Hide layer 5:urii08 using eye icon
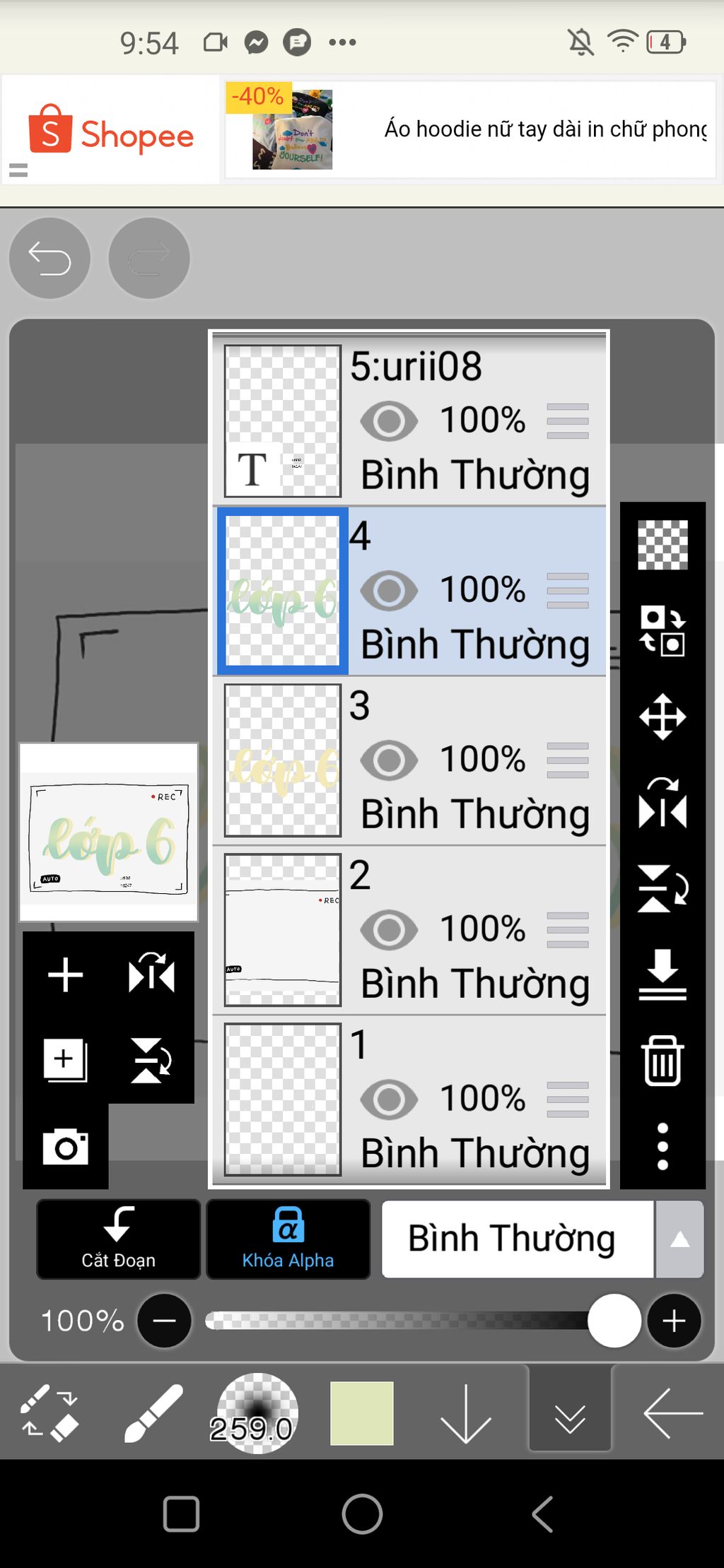 (x=389, y=421)
